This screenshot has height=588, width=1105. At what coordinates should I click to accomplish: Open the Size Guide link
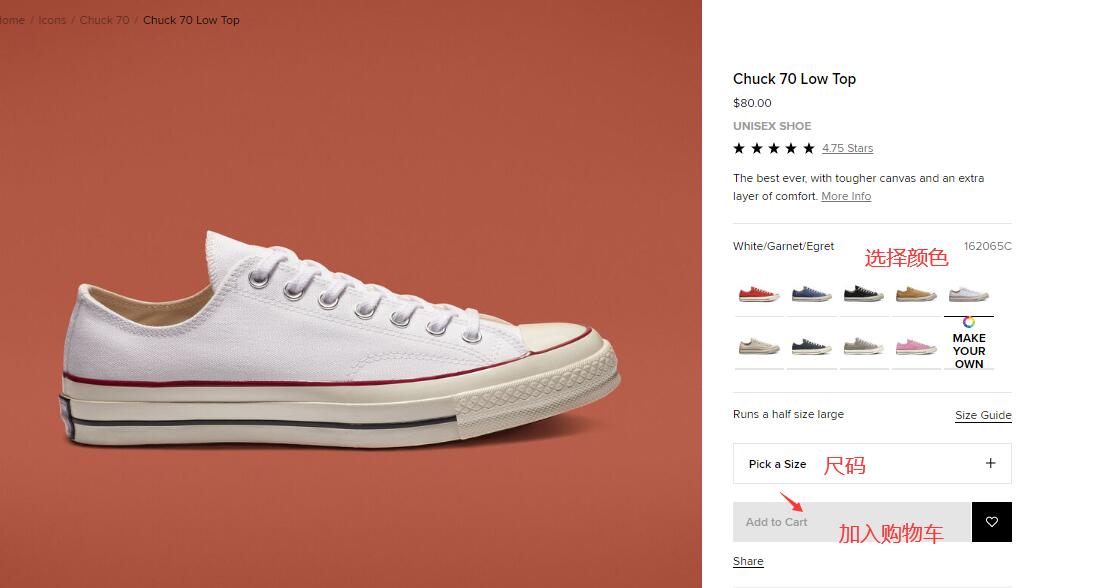click(x=983, y=415)
